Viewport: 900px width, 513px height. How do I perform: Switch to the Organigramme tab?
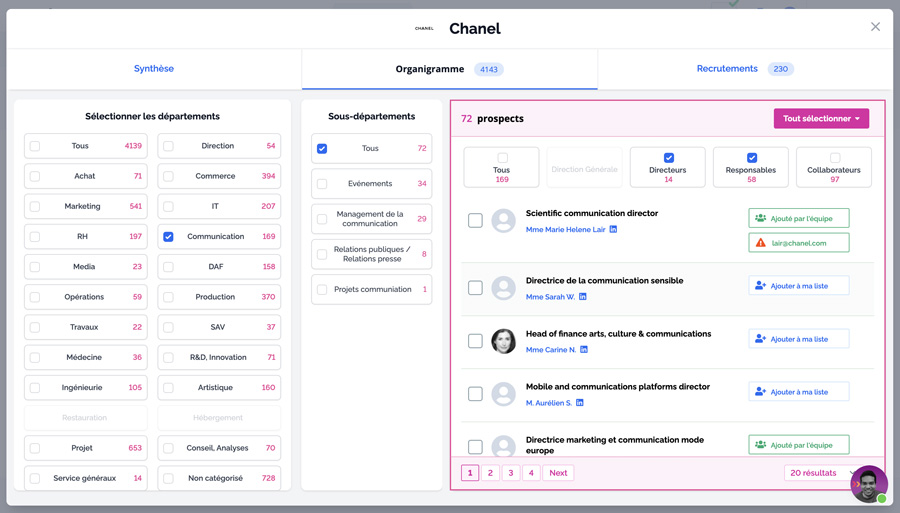(449, 69)
